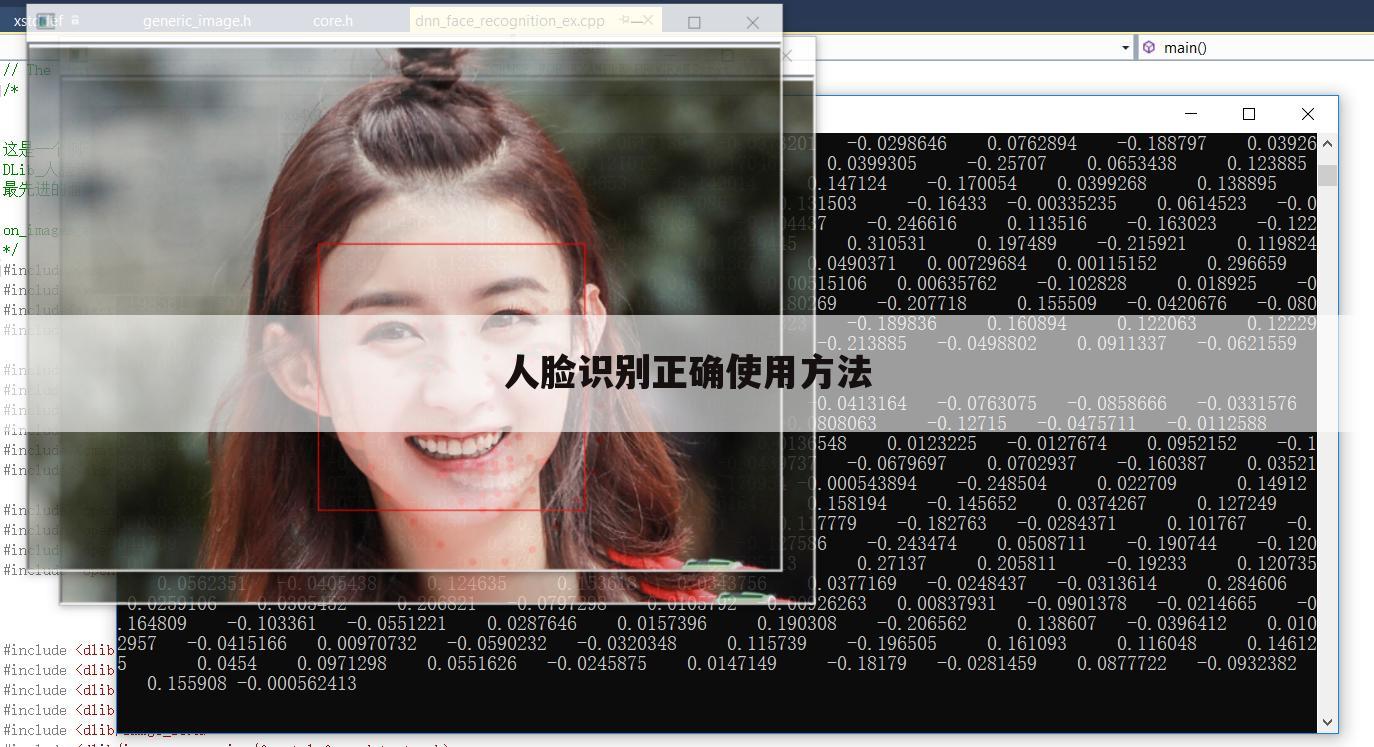1374x747 pixels.
Task: Switch to the generic_image.h editor tab
Action: [197, 21]
